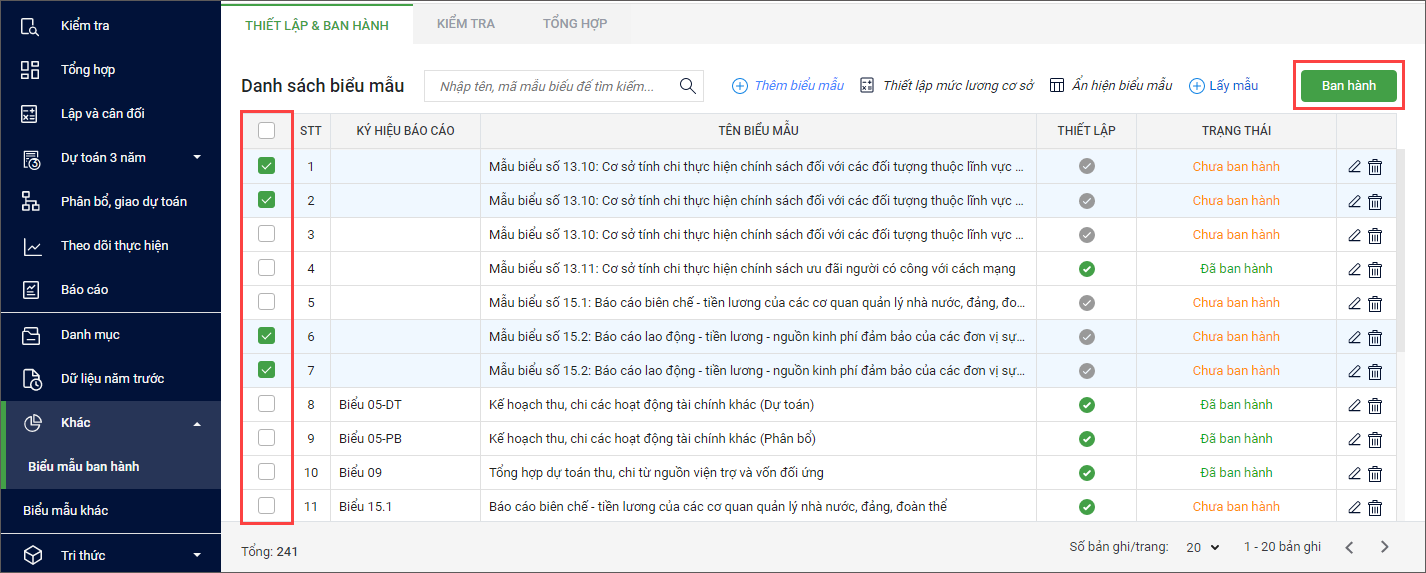Click the green Ban hành button

point(1348,86)
